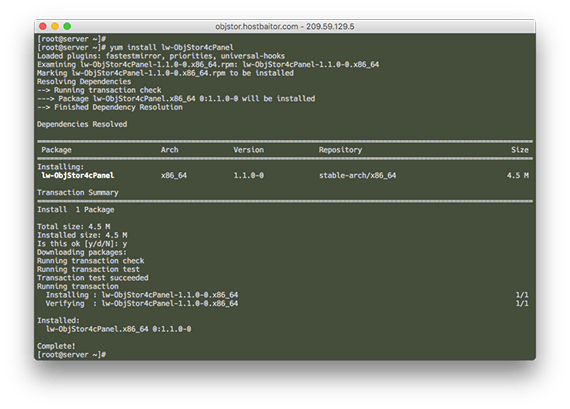Click the 'Running transaction test' line
The height and width of the screenshot is (409, 570).
click(88, 269)
